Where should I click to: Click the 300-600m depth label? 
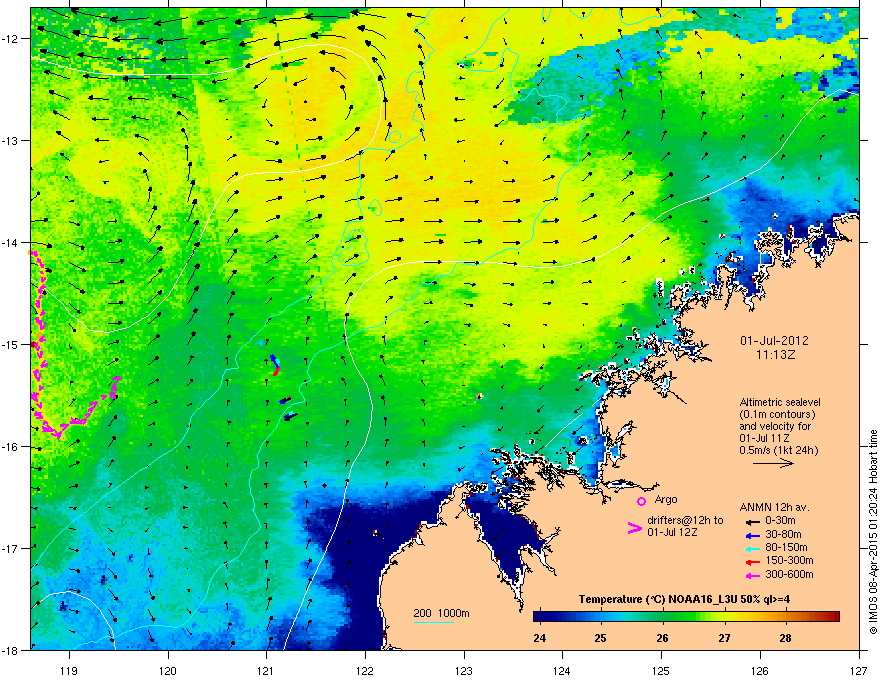coord(789,574)
